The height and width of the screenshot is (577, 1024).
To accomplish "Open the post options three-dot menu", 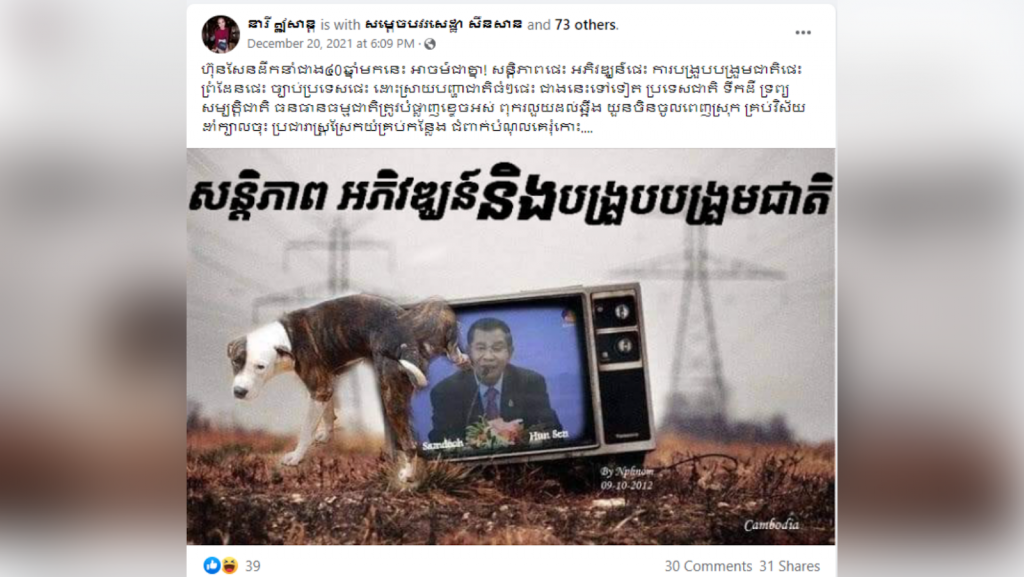I will (x=803, y=33).
